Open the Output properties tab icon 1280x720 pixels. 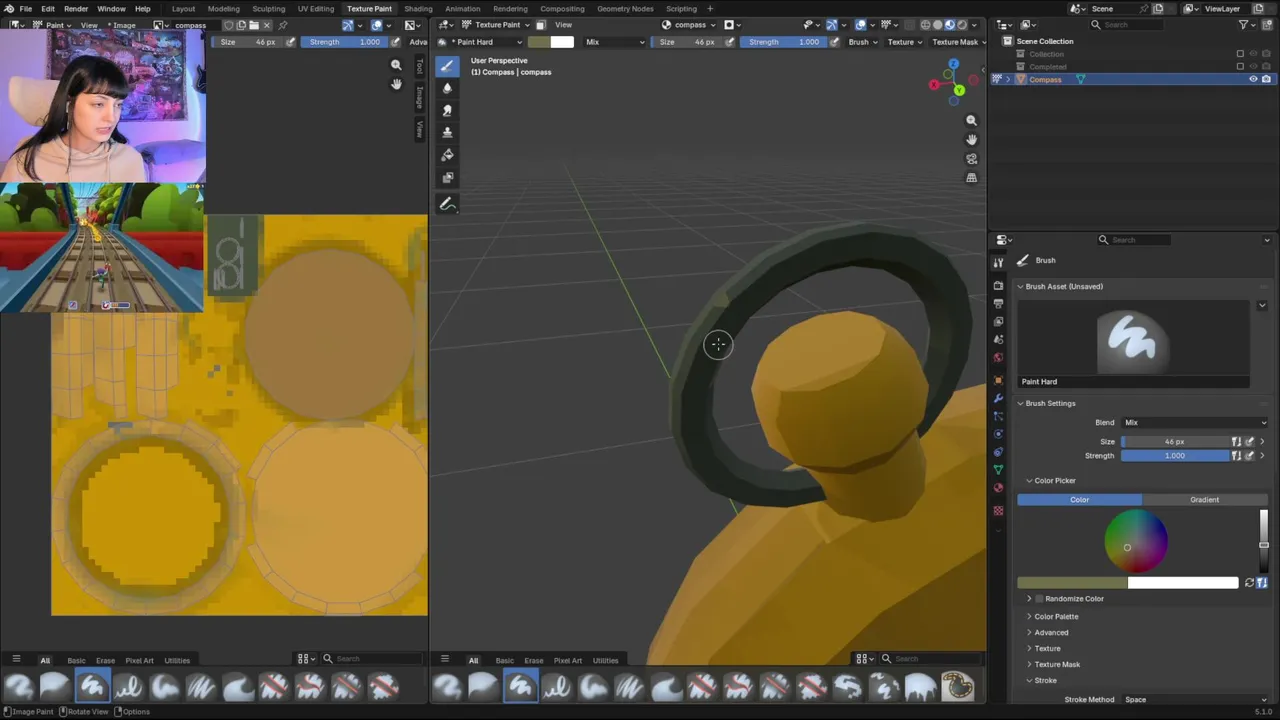click(x=998, y=303)
